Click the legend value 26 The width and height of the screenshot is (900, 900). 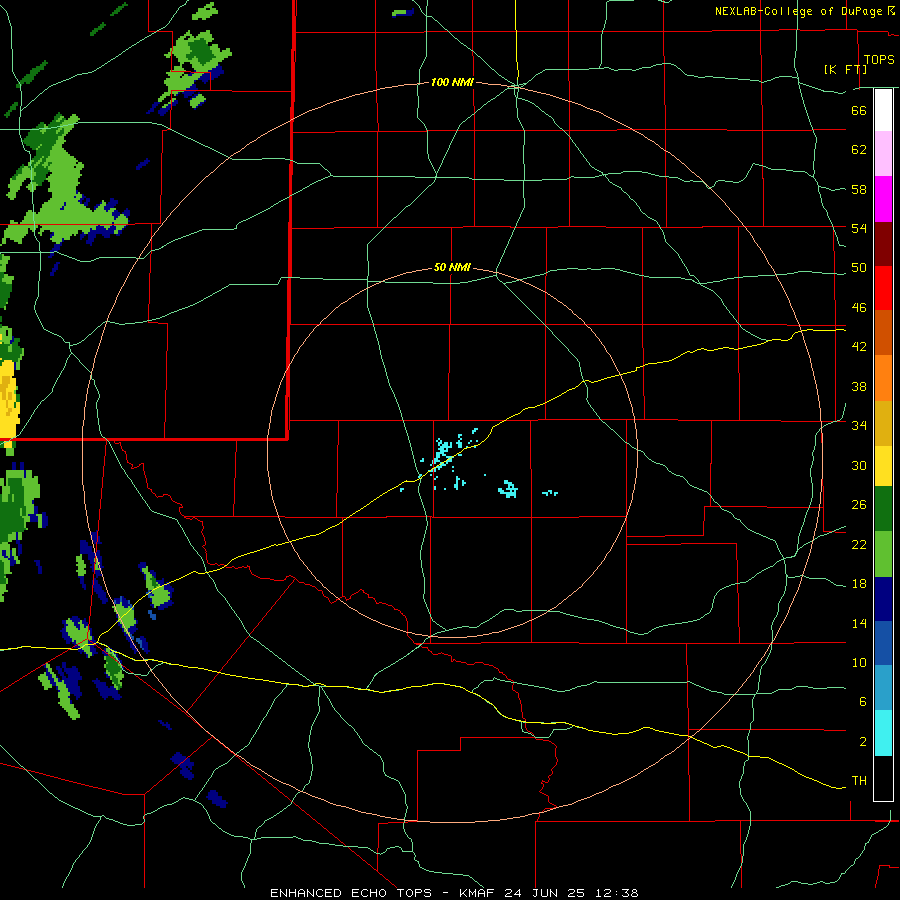pos(859,505)
